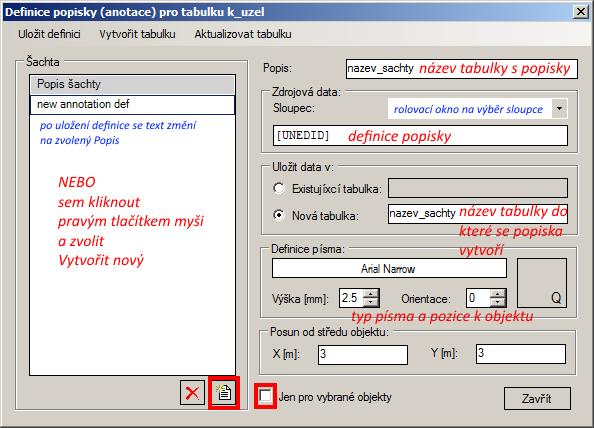Click the red X delete annotation icon
594x428 pixels.
[192, 393]
